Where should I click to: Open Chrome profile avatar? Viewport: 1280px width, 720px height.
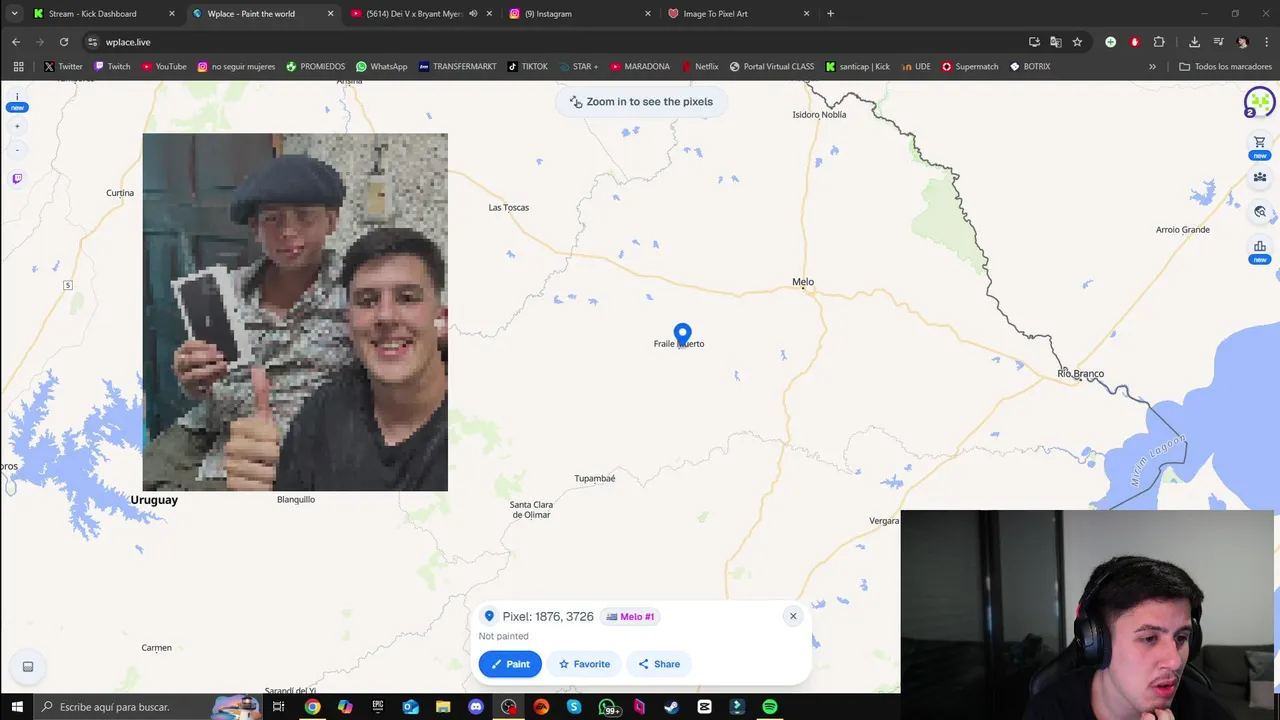pyautogui.click(x=1242, y=42)
